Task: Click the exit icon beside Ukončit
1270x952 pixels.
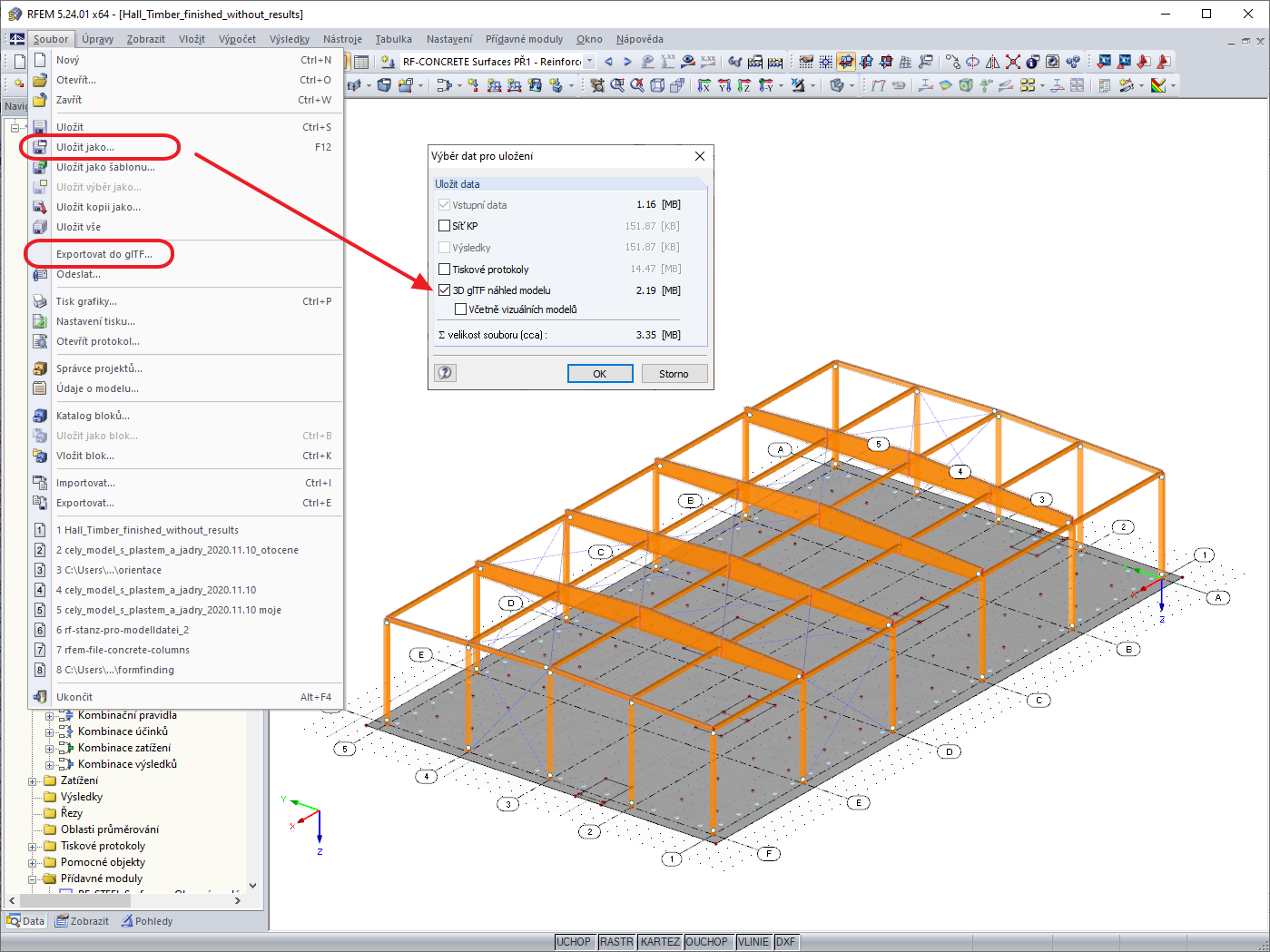Action: pos(40,697)
